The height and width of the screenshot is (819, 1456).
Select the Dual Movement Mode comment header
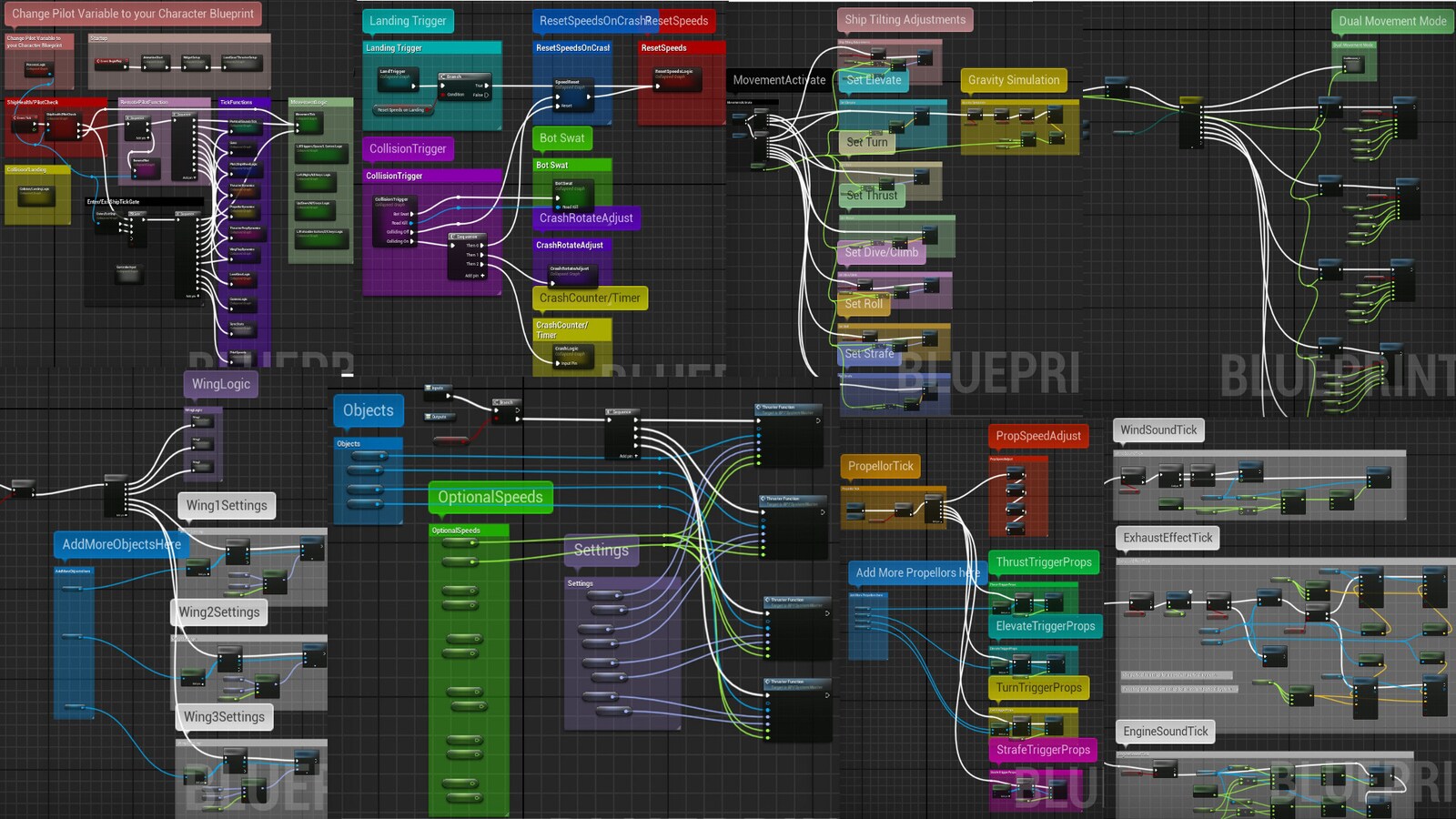(x=1392, y=20)
